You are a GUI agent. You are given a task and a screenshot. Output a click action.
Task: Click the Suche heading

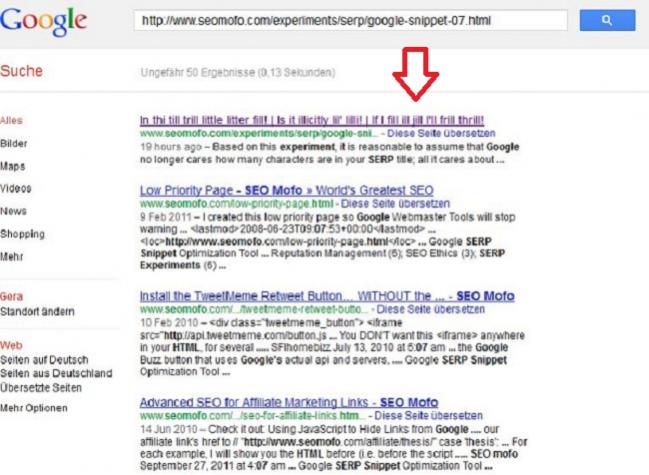21,71
